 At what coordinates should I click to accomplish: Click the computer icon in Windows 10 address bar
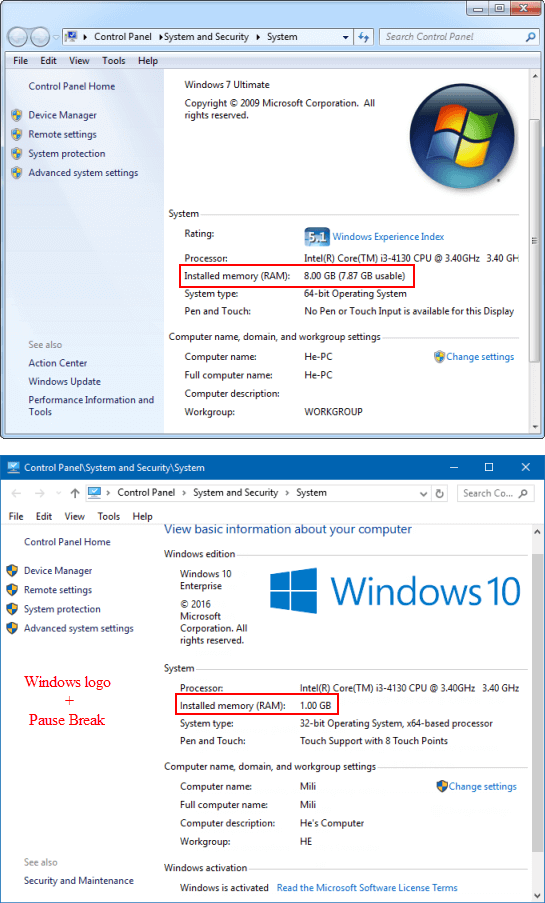tap(94, 493)
